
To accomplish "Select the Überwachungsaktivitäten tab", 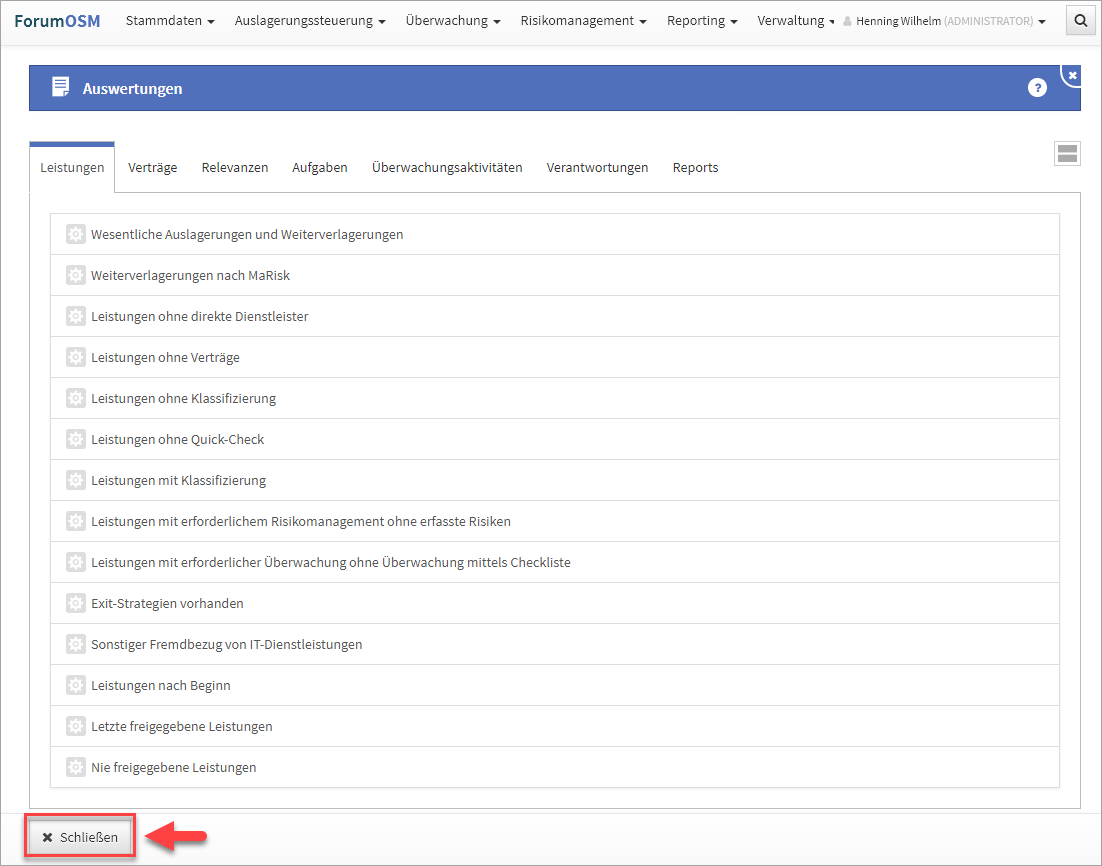I will click(447, 167).
